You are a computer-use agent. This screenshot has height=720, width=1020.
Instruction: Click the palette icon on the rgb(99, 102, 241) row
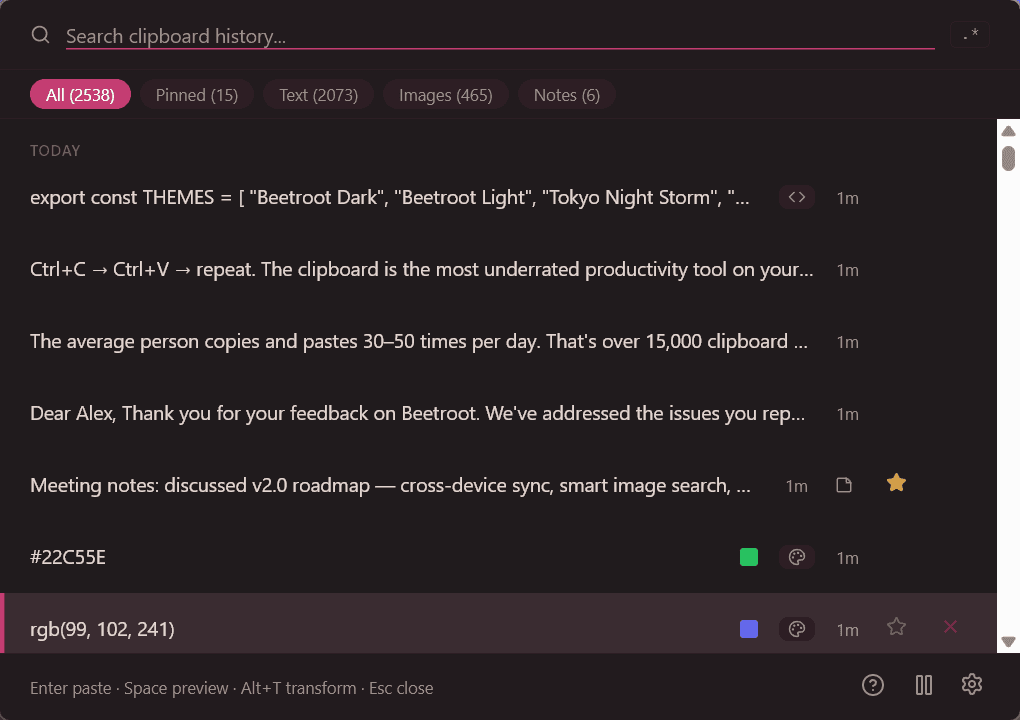click(x=797, y=629)
